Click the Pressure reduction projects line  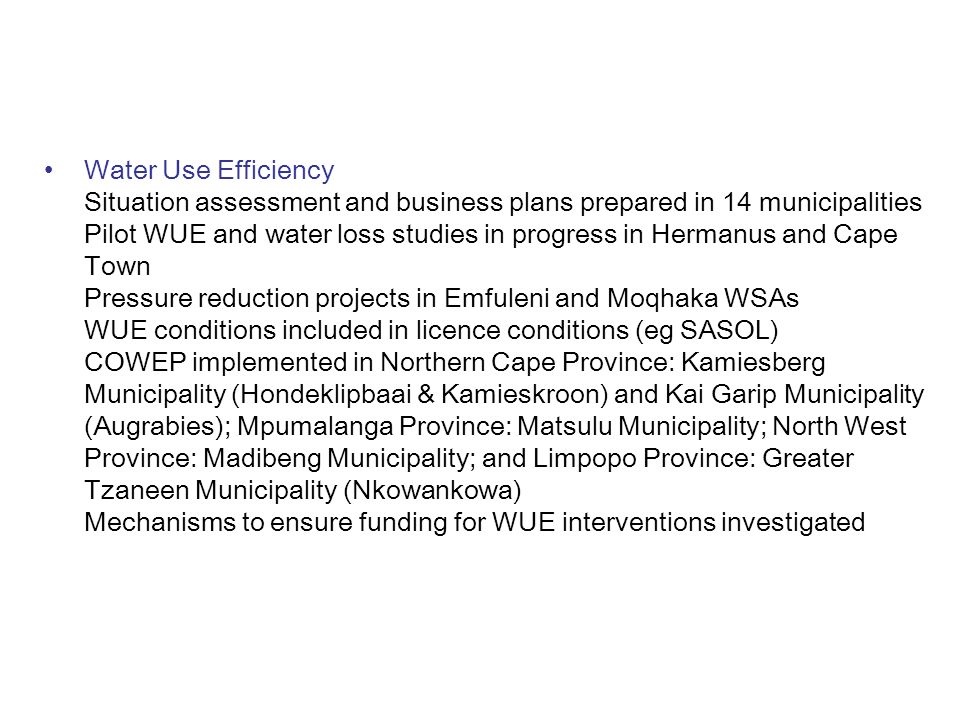441,298
